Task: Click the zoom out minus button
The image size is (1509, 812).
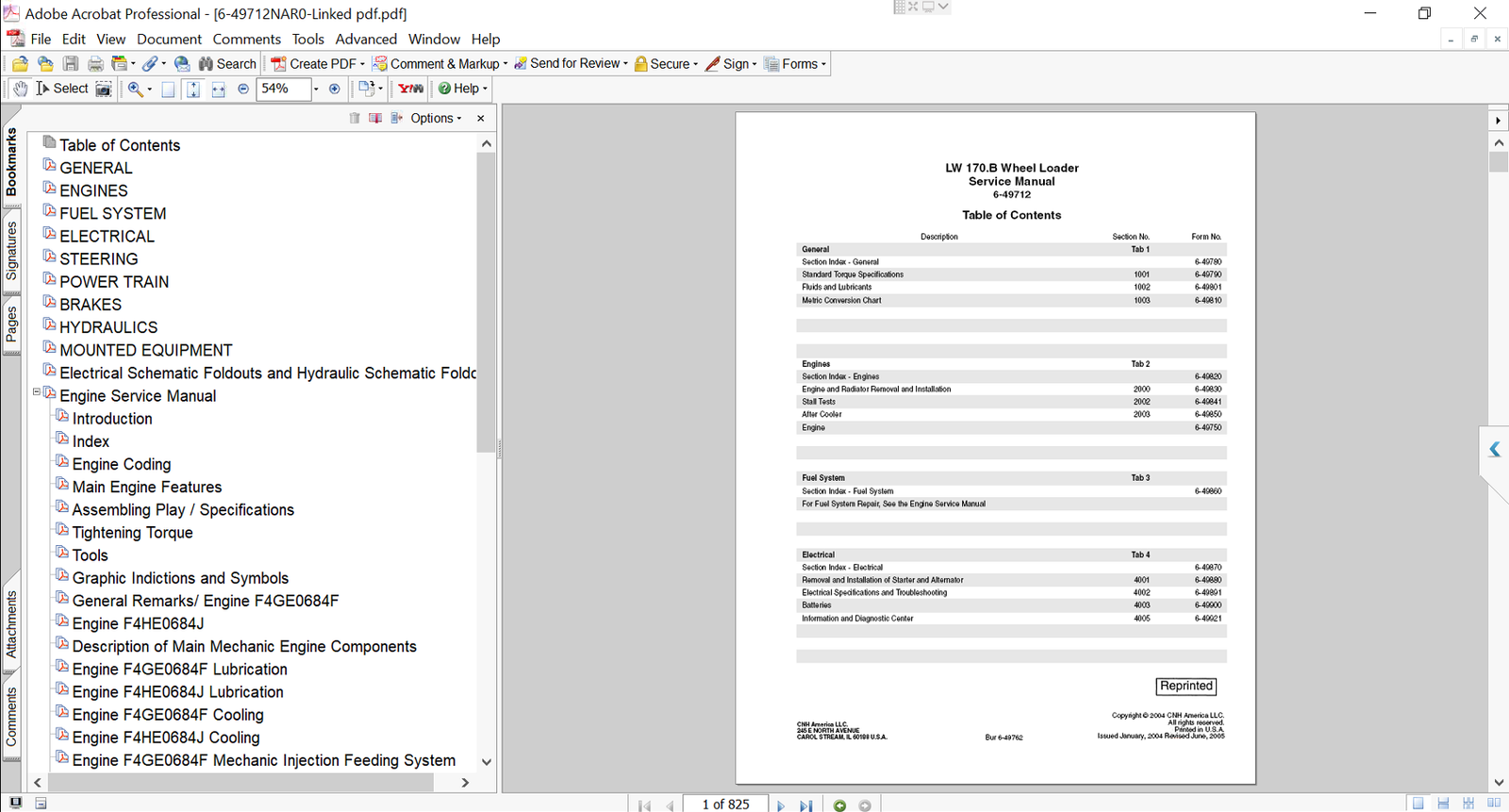Action: (x=243, y=89)
